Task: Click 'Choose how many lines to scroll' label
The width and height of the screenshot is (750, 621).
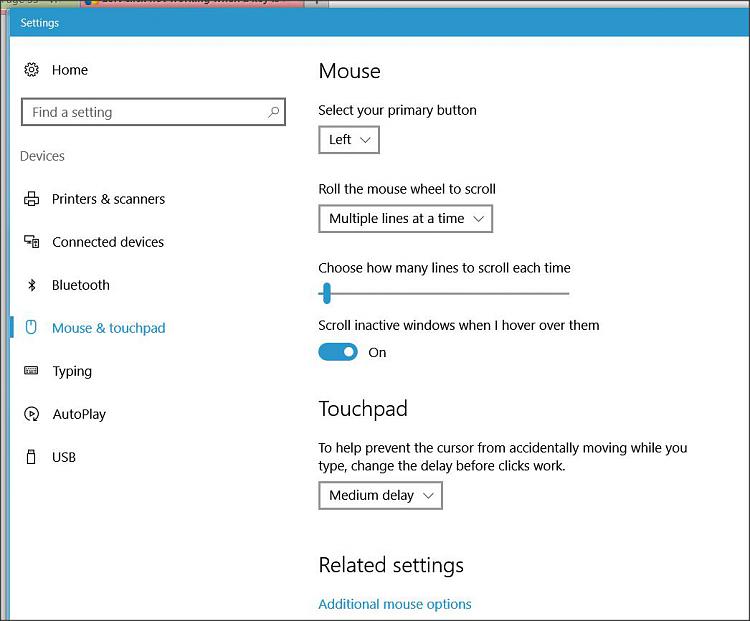Action: coord(444,268)
